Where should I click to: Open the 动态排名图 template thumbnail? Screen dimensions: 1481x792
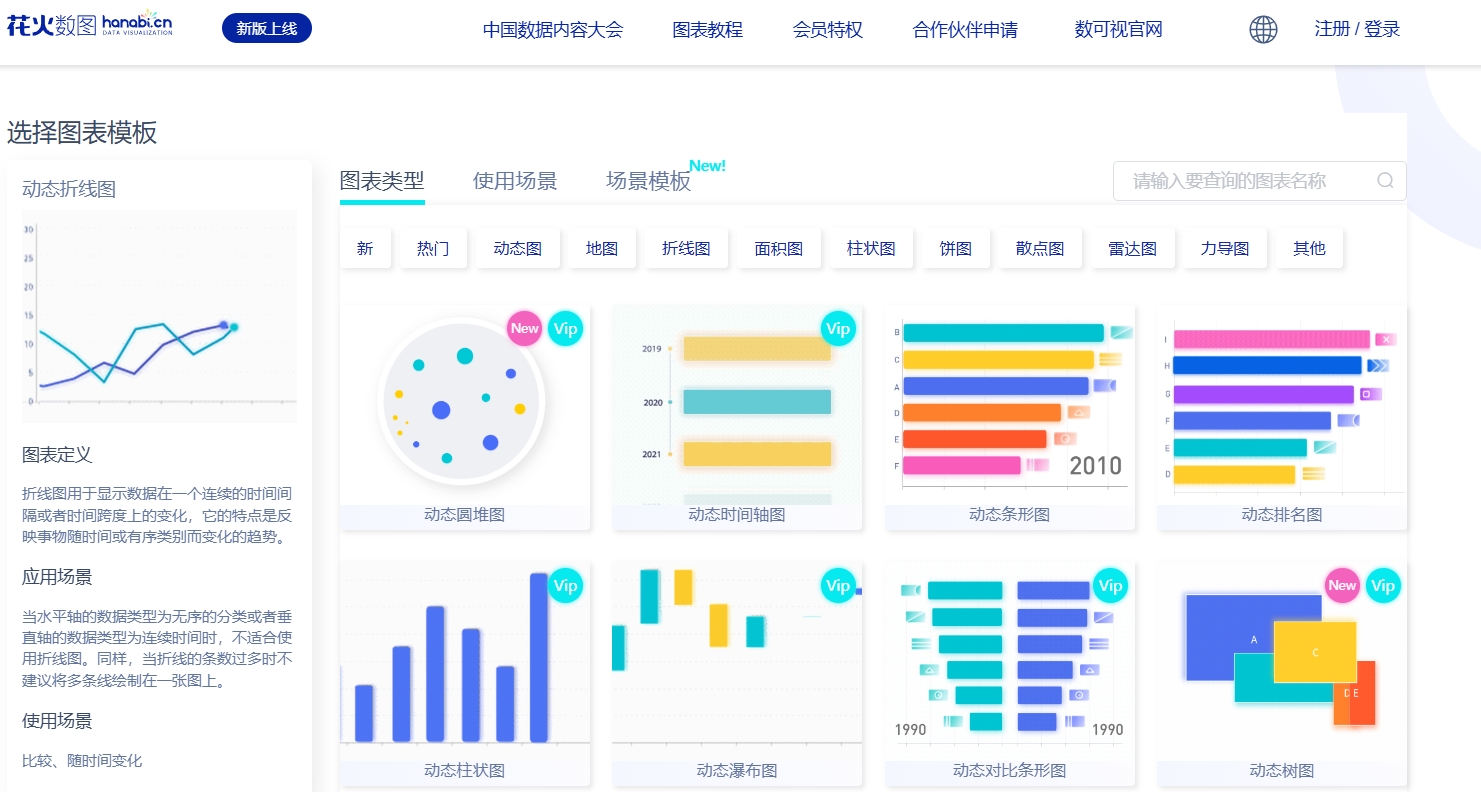pos(1282,405)
